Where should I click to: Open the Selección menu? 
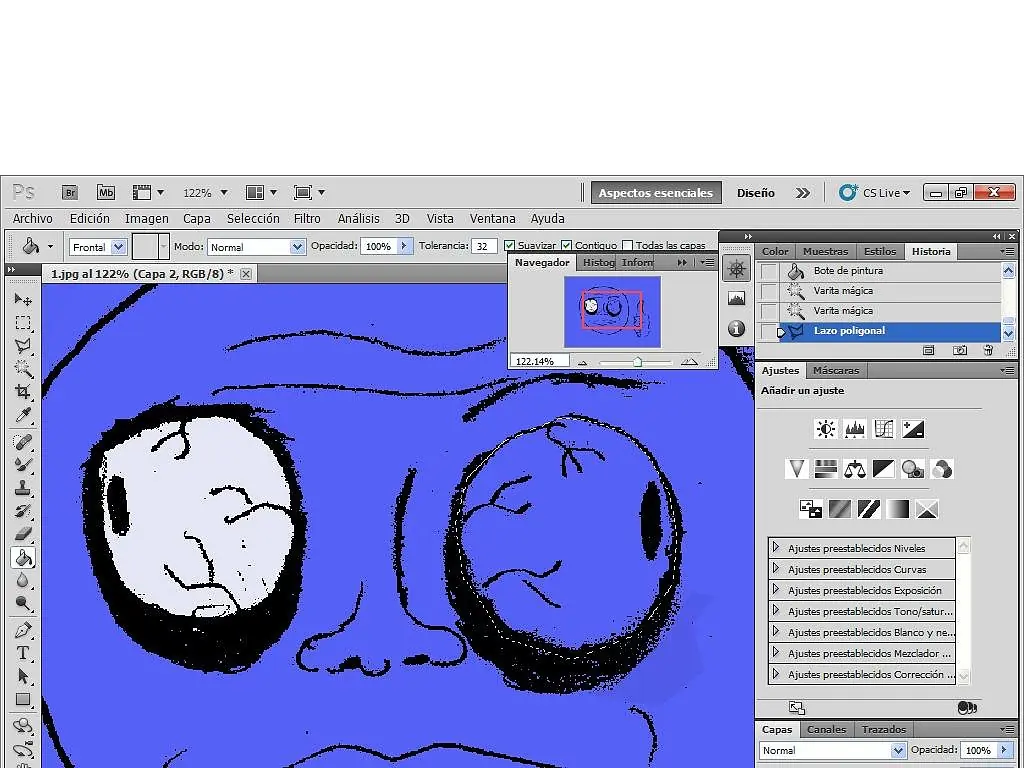tap(253, 219)
